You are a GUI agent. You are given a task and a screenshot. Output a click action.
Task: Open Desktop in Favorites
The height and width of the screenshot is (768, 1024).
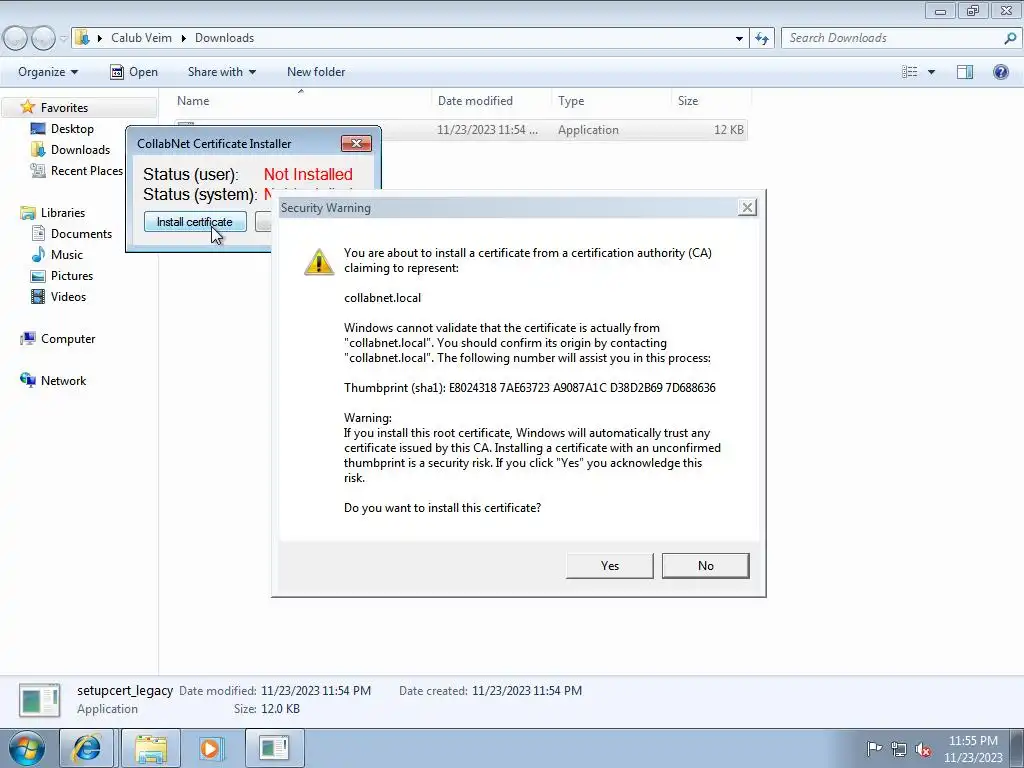pos(72,129)
